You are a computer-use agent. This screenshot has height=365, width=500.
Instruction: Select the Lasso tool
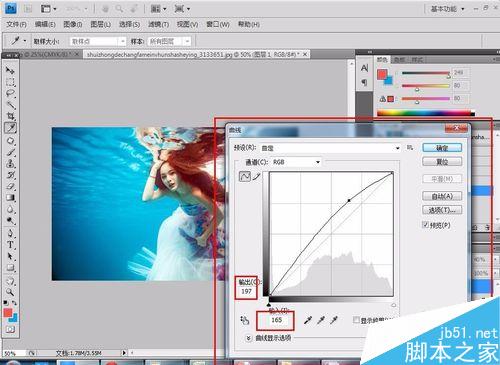click(10, 93)
